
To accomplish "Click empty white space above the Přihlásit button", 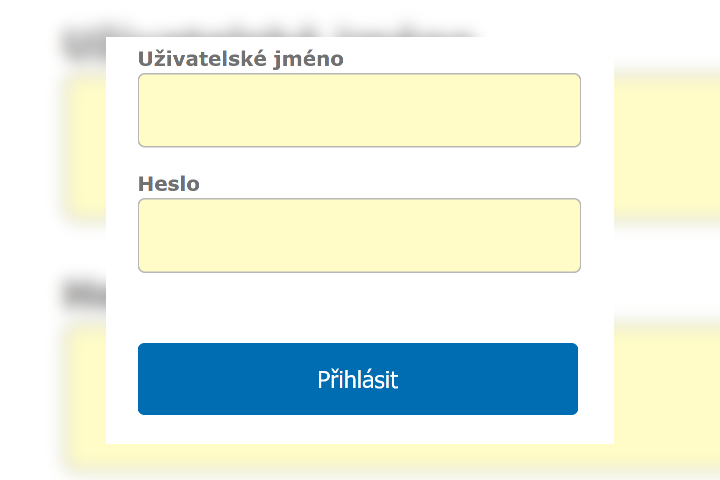I will (359, 308).
